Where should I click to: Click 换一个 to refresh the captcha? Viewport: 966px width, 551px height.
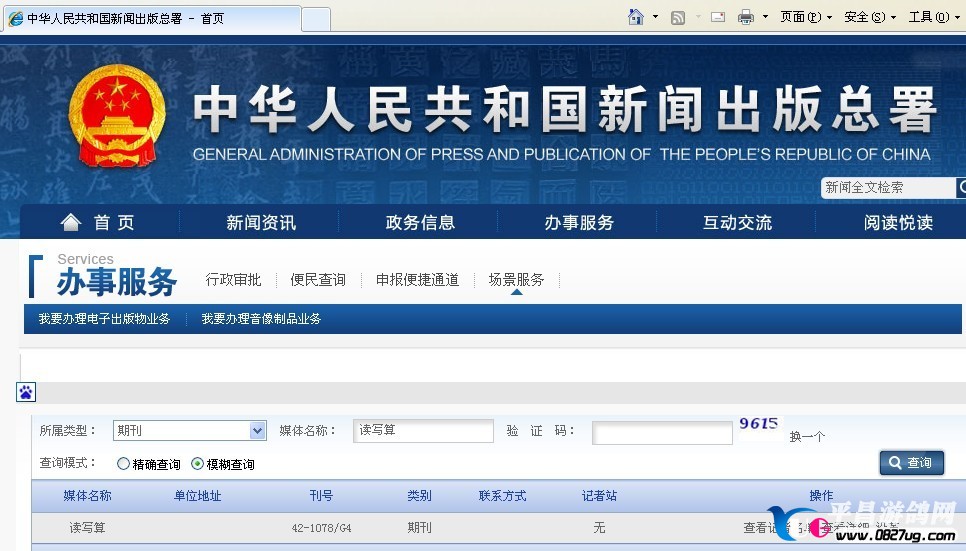(807, 437)
